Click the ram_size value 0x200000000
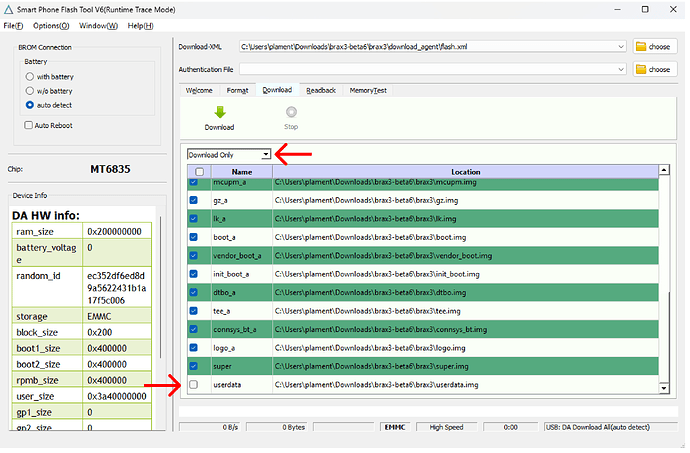 click(x=115, y=232)
